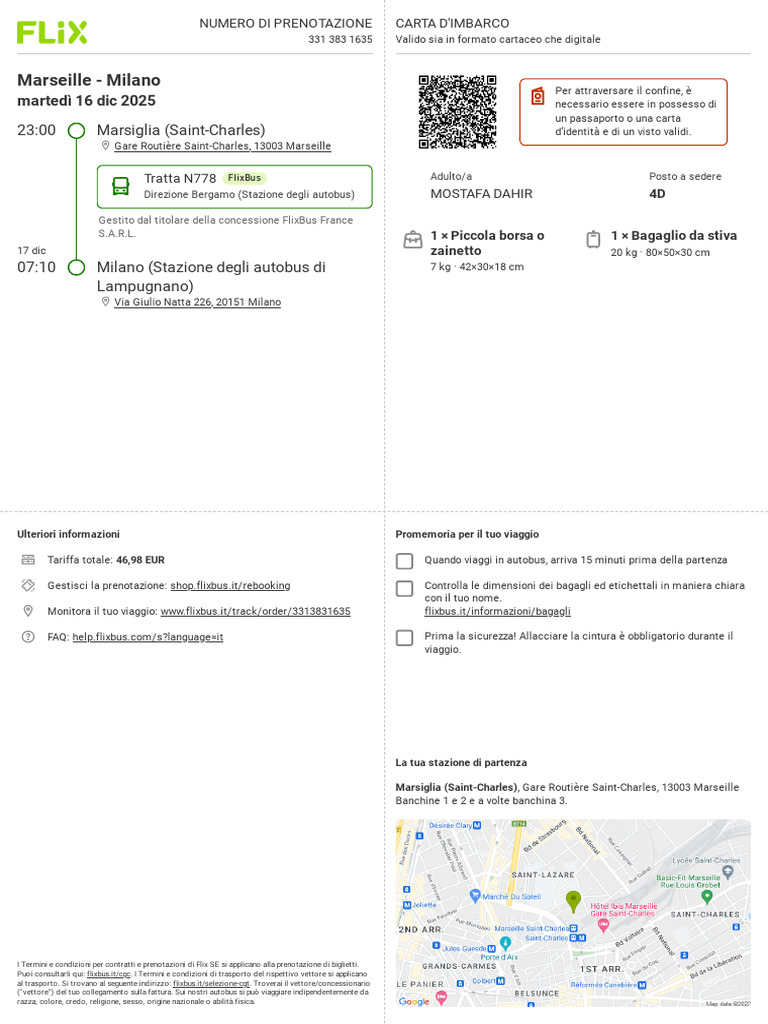The image size is (768, 1024).
Task: Open the flixbus.it/informazioni/bagagli link
Action: click(498, 611)
